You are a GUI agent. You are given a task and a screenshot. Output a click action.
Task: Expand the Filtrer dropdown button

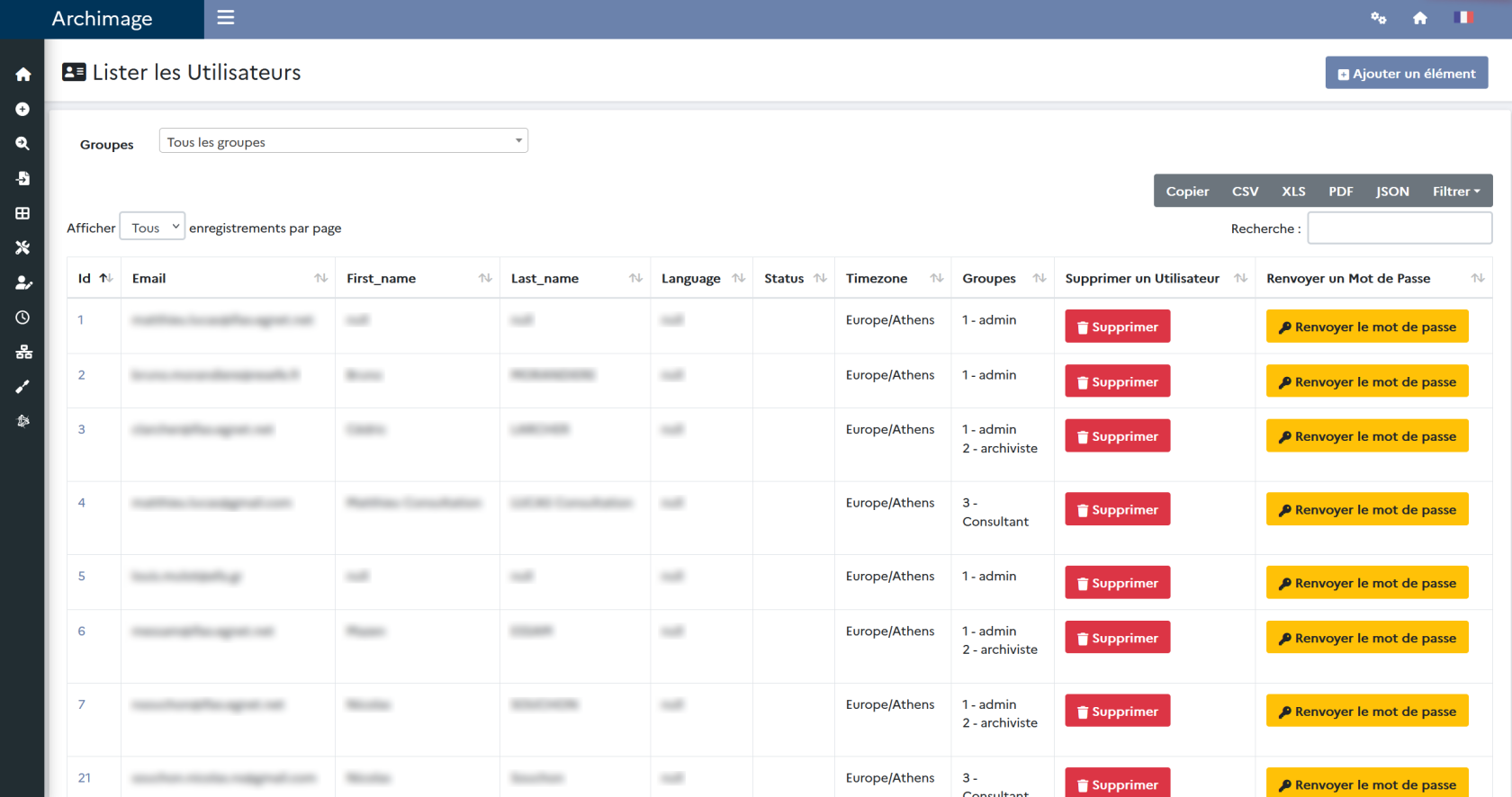click(x=1456, y=191)
